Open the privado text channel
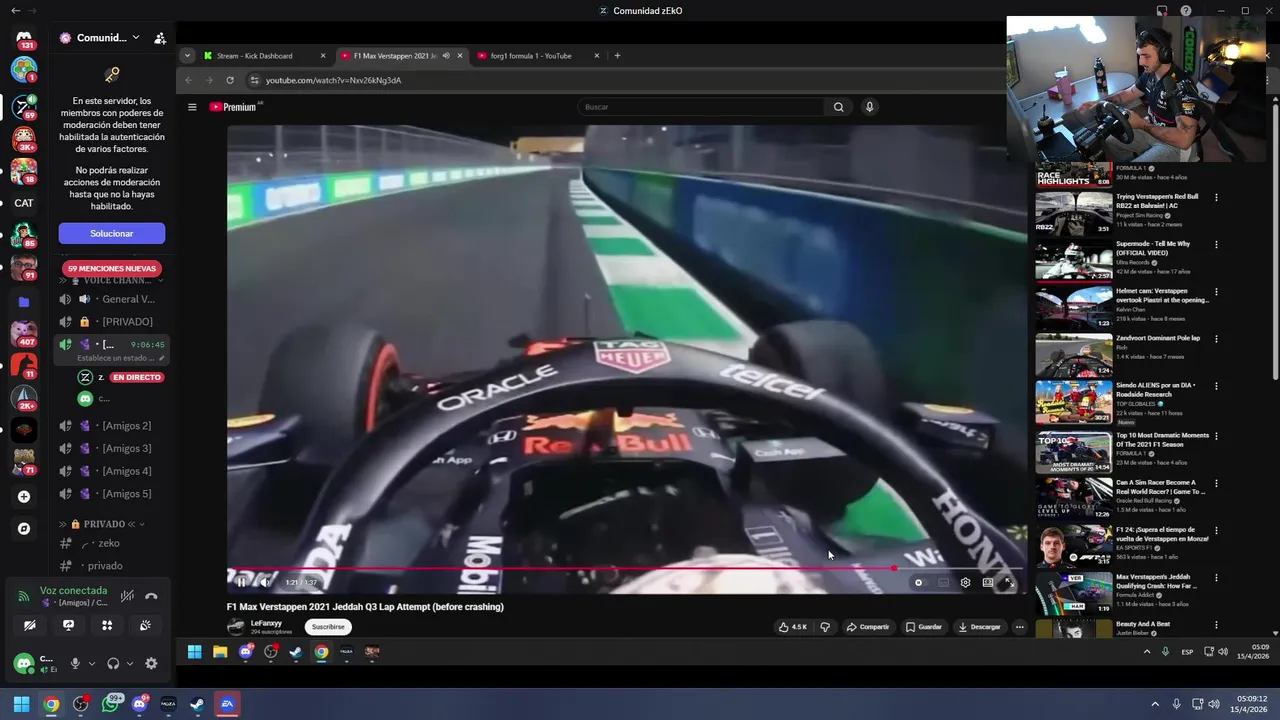1280x720 pixels. pyautogui.click(x=112, y=566)
